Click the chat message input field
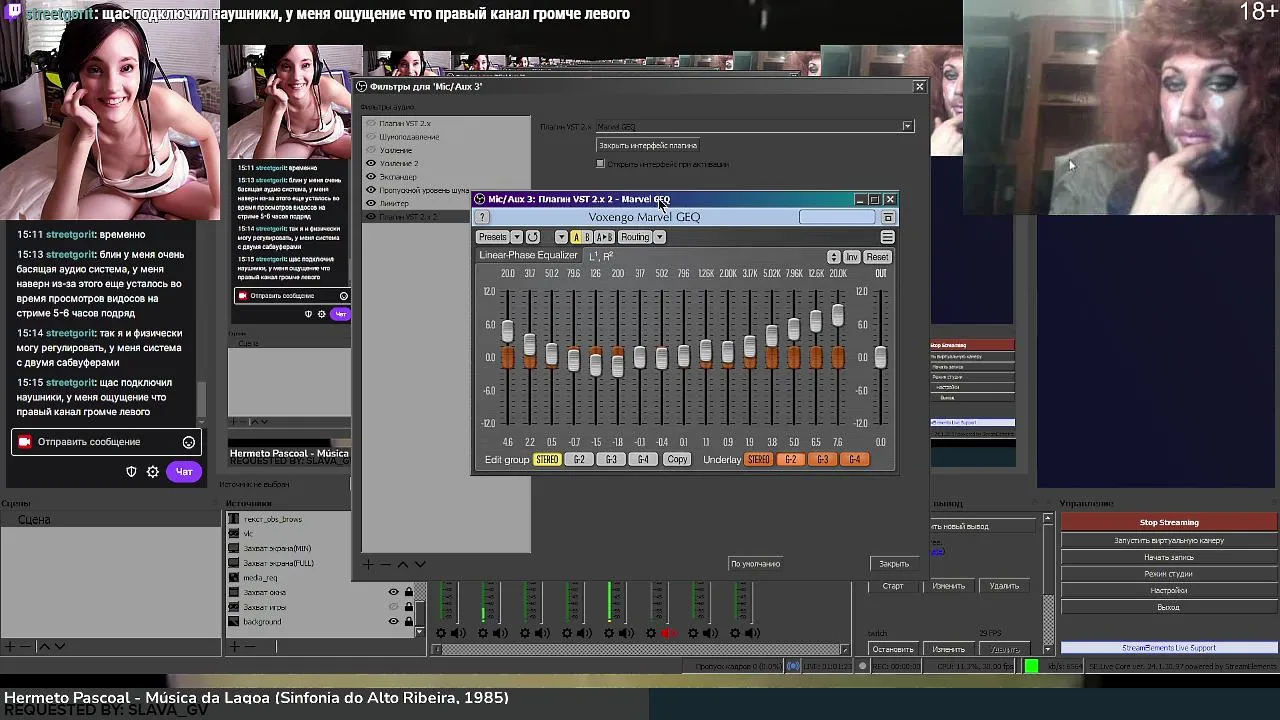Image resolution: width=1280 pixels, height=720 pixels. [105, 442]
